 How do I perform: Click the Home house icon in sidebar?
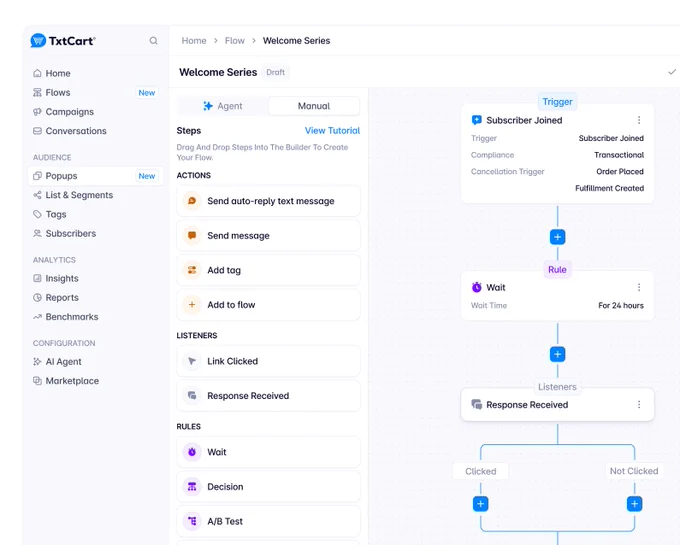click(37, 73)
